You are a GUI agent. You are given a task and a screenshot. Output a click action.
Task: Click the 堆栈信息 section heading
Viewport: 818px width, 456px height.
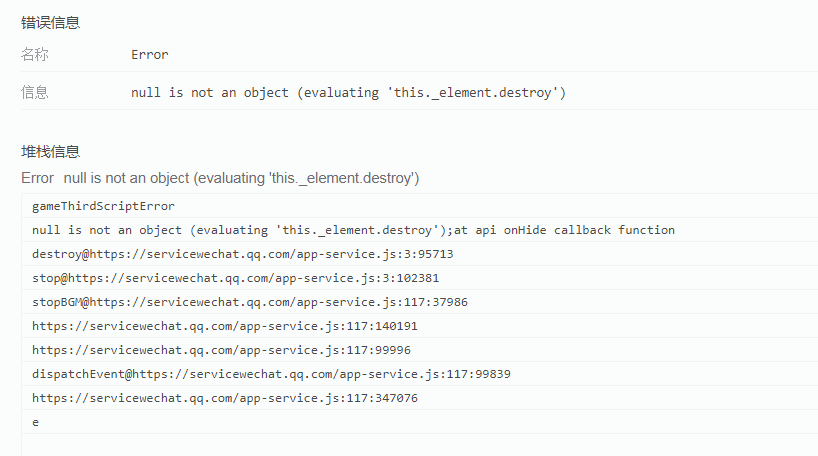click(x=50, y=152)
